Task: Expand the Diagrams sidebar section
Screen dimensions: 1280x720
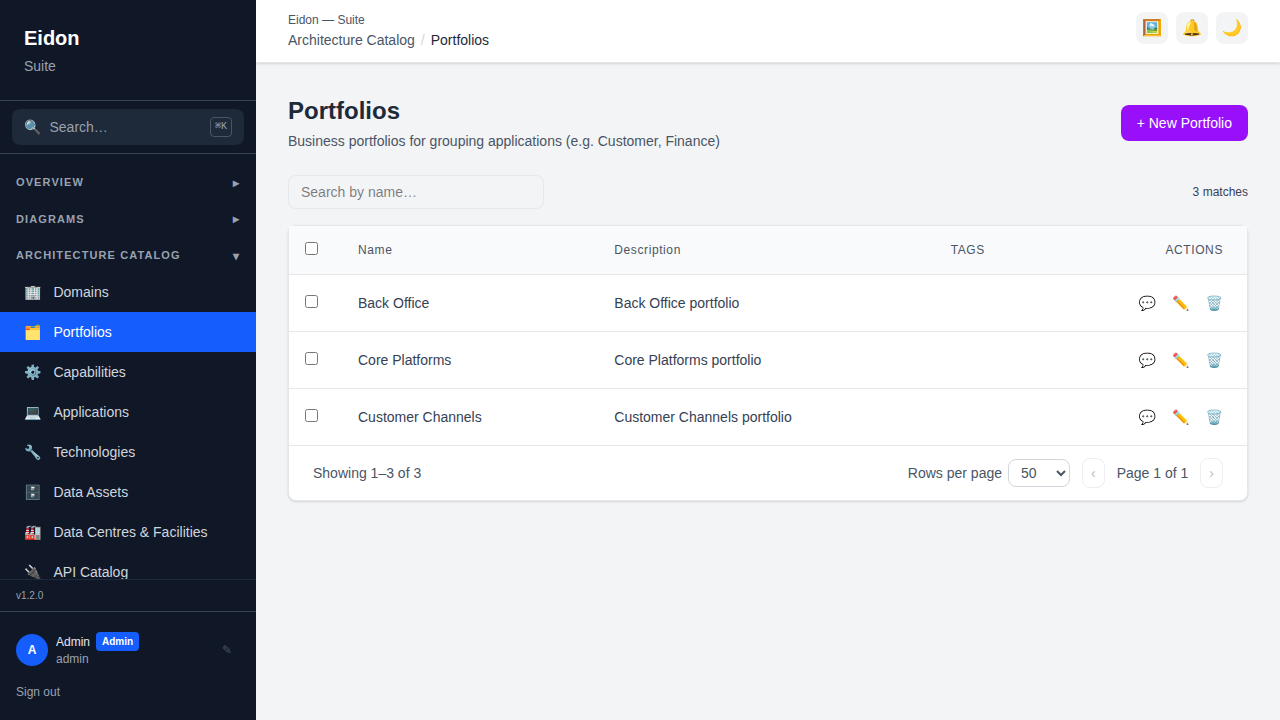Action: [128, 219]
